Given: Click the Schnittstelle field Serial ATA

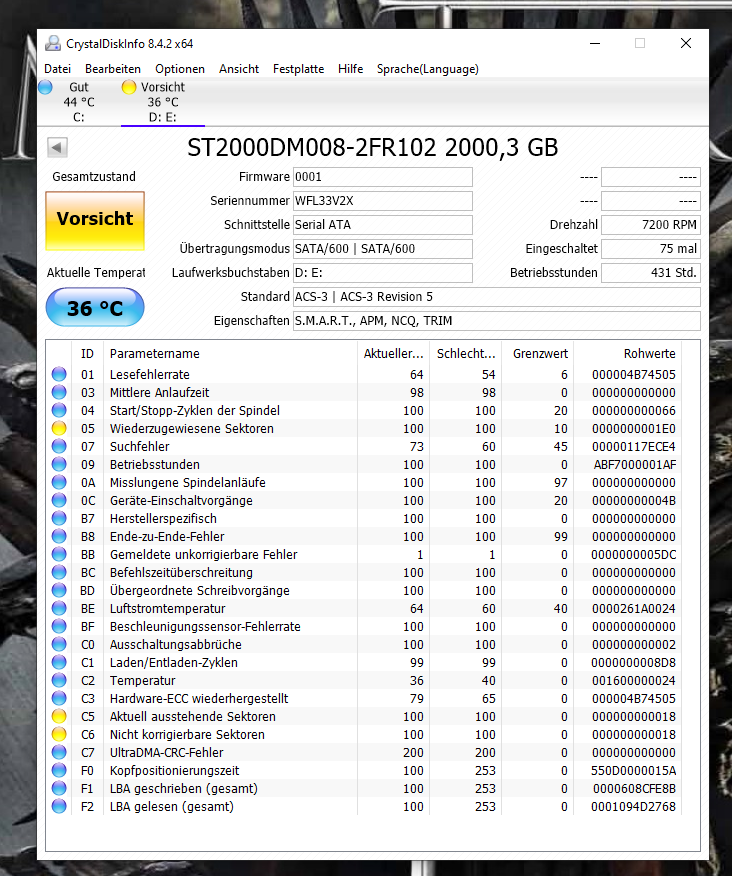Looking at the screenshot, I should 383,225.
